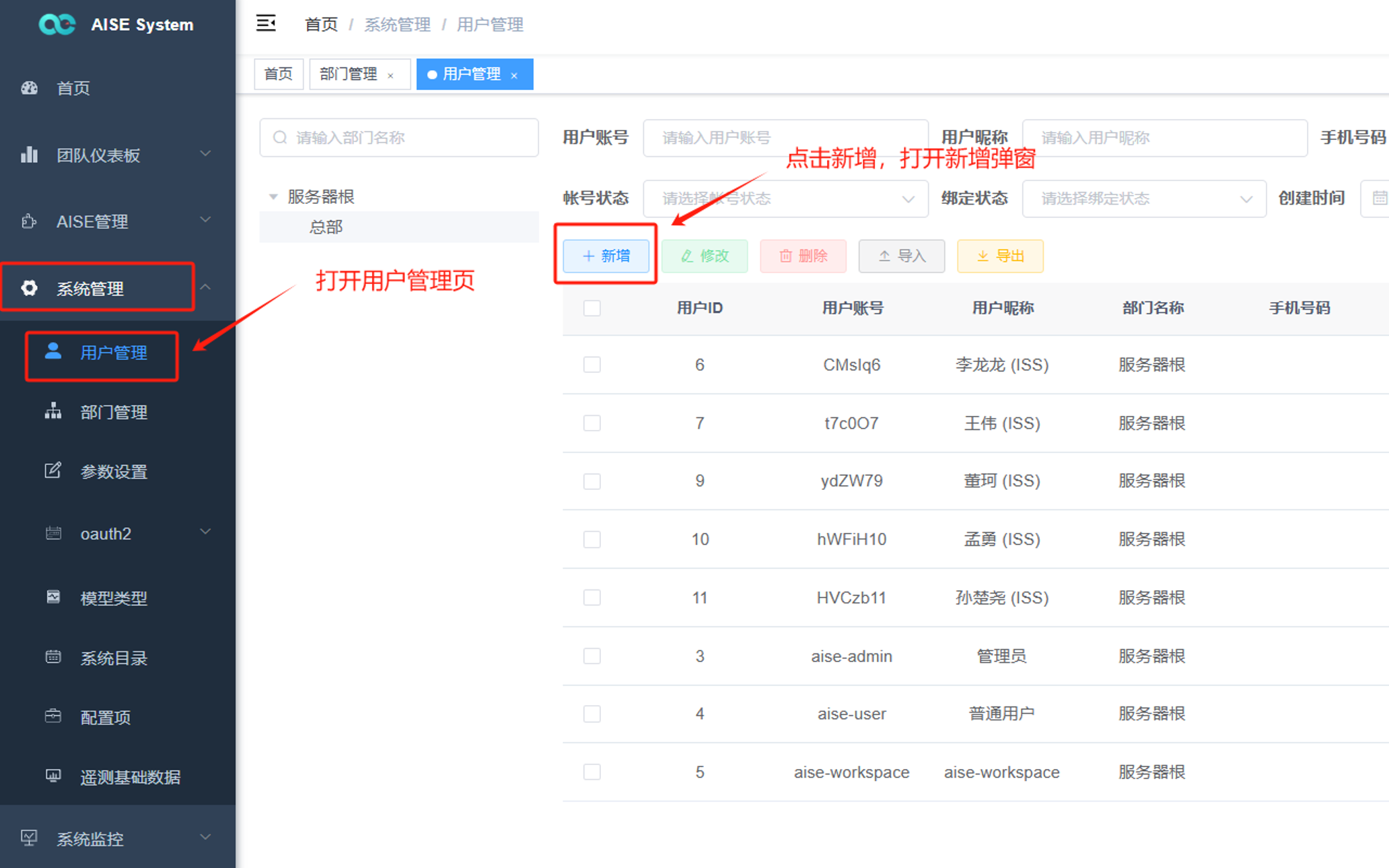Image resolution: width=1389 pixels, height=868 pixels.
Task: Open 部门管理 in the sidebar
Action: [114, 412]
